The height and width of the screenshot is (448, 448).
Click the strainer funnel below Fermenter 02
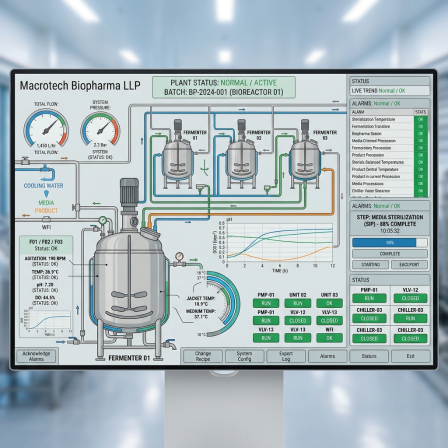(x=267, y=189)
